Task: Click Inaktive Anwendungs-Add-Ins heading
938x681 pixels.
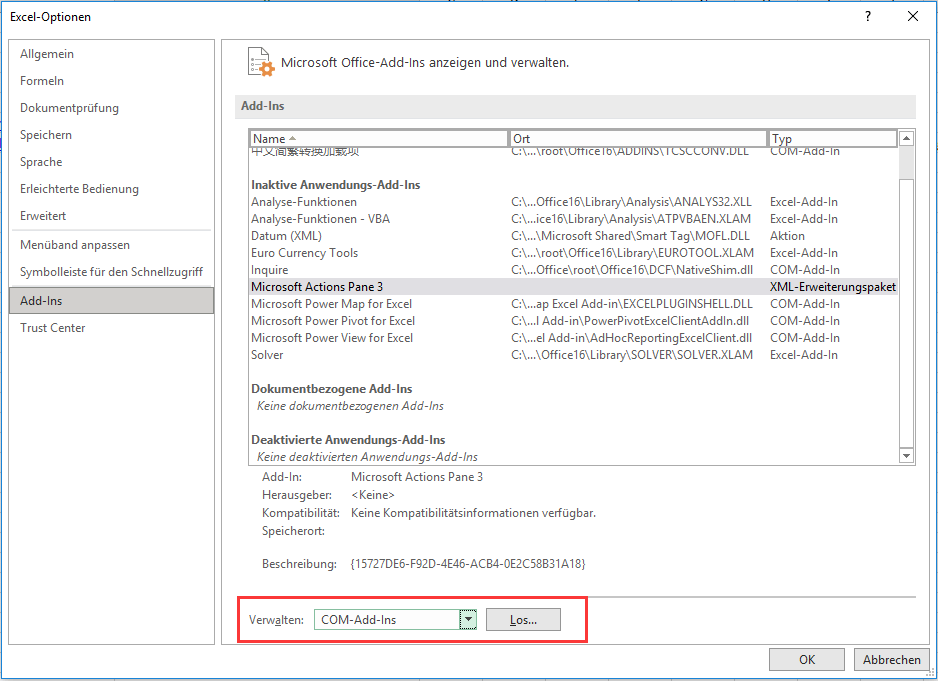Action: coord(336,185)
